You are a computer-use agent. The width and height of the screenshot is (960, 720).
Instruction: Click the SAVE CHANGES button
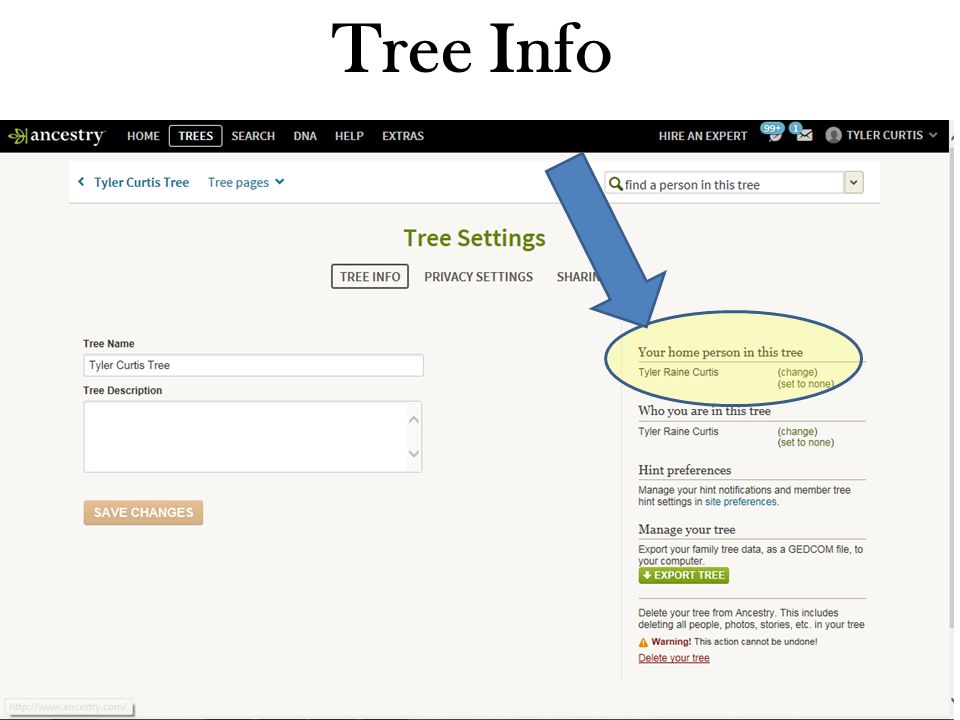pos(143,512)
